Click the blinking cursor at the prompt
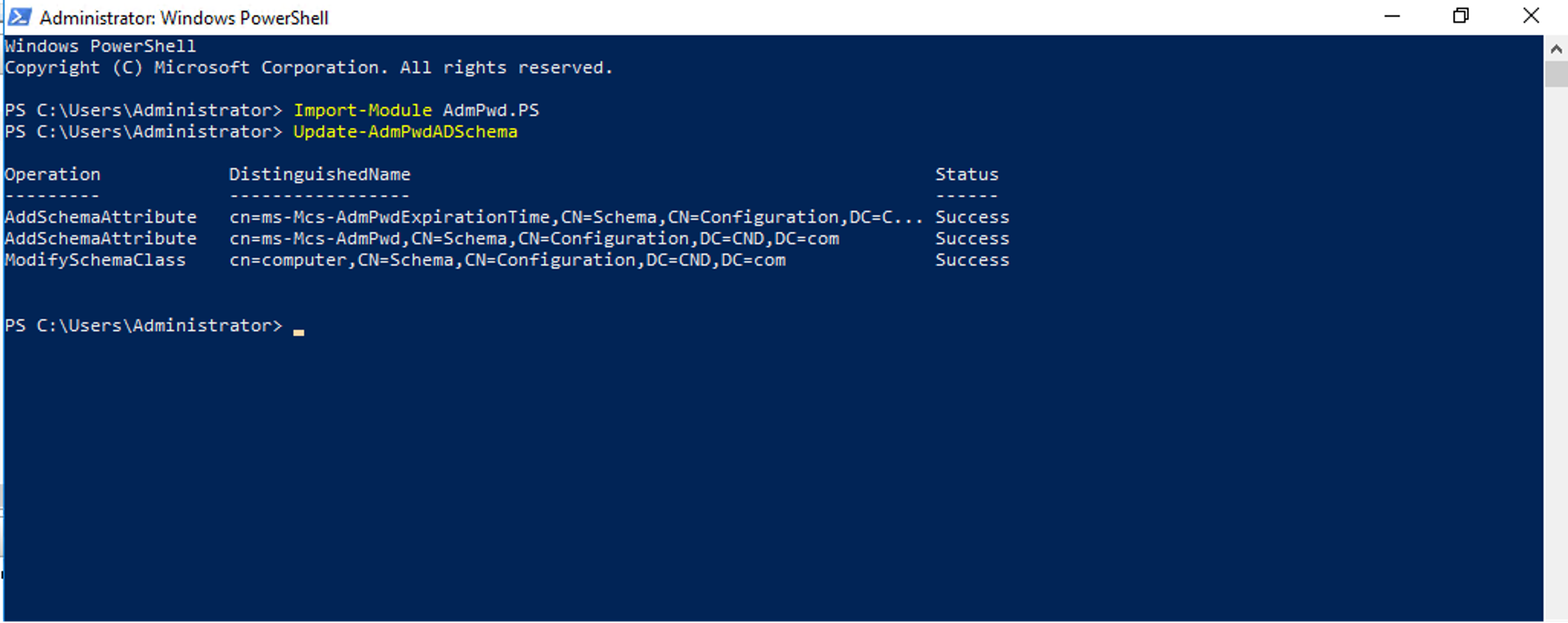 (299, 332)
